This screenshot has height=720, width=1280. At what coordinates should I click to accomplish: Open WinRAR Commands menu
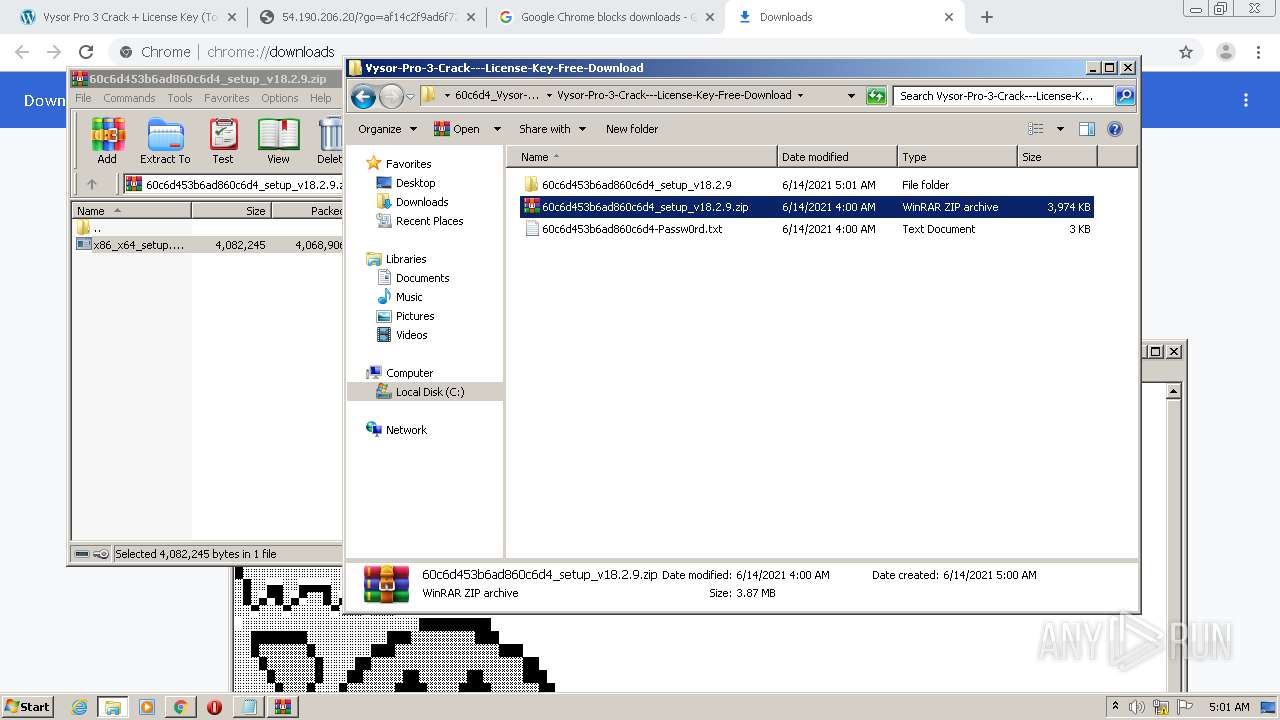pyautogui.click(x=129, y=98)
